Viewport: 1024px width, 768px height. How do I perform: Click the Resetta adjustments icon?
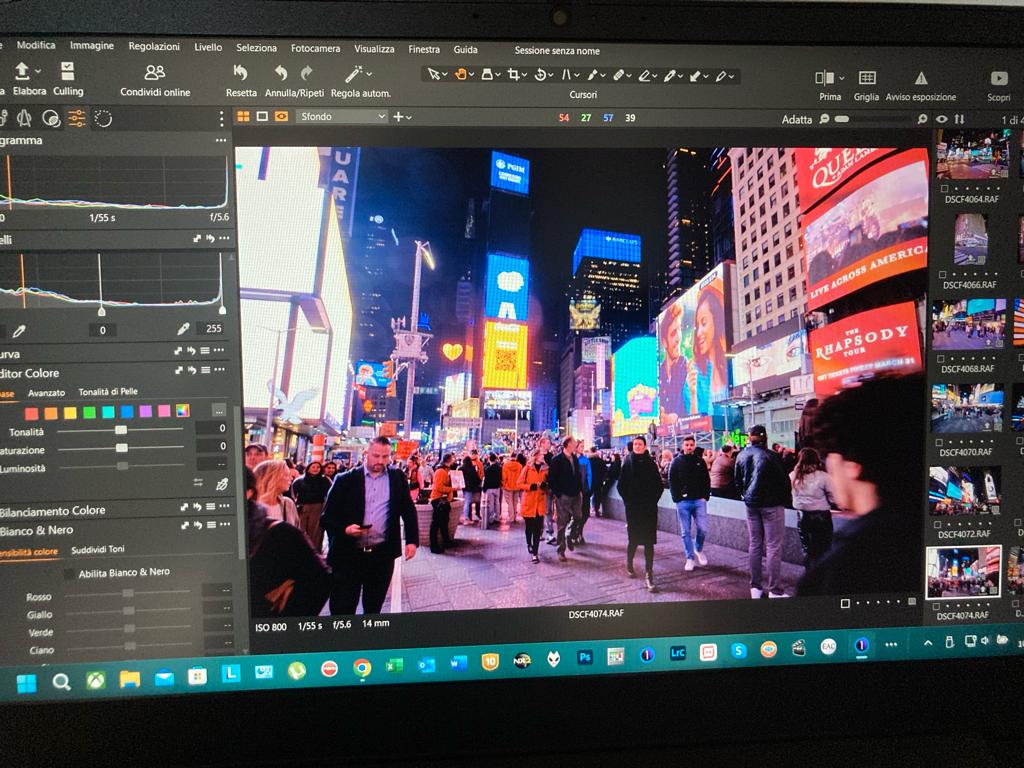click(x=240, y=73)
